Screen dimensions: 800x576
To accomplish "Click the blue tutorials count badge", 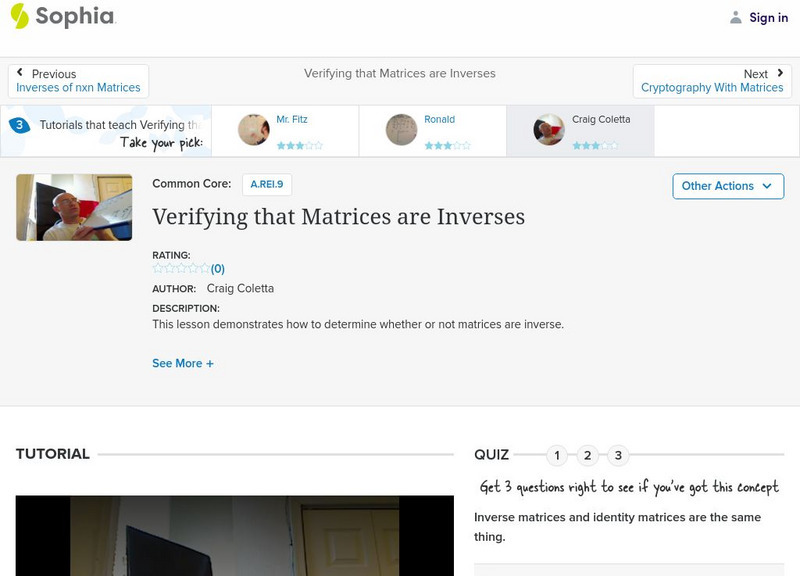I will coord(19,125).
